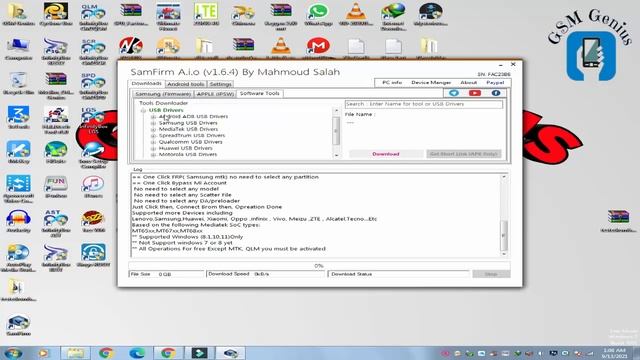Open the Recycle Bin desktop icon

(18, 83)
